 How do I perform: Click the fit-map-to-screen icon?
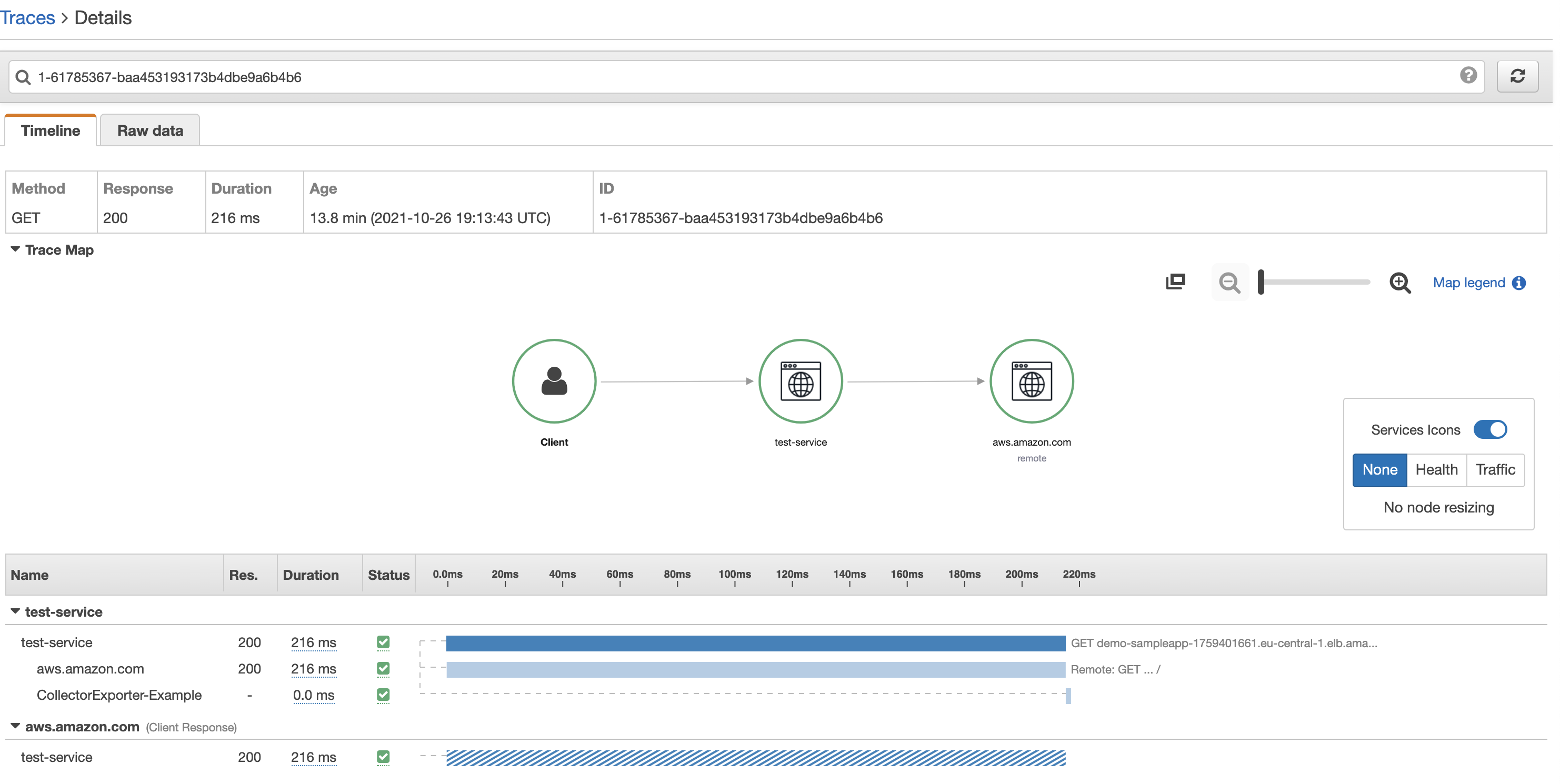click(1175, 282)
